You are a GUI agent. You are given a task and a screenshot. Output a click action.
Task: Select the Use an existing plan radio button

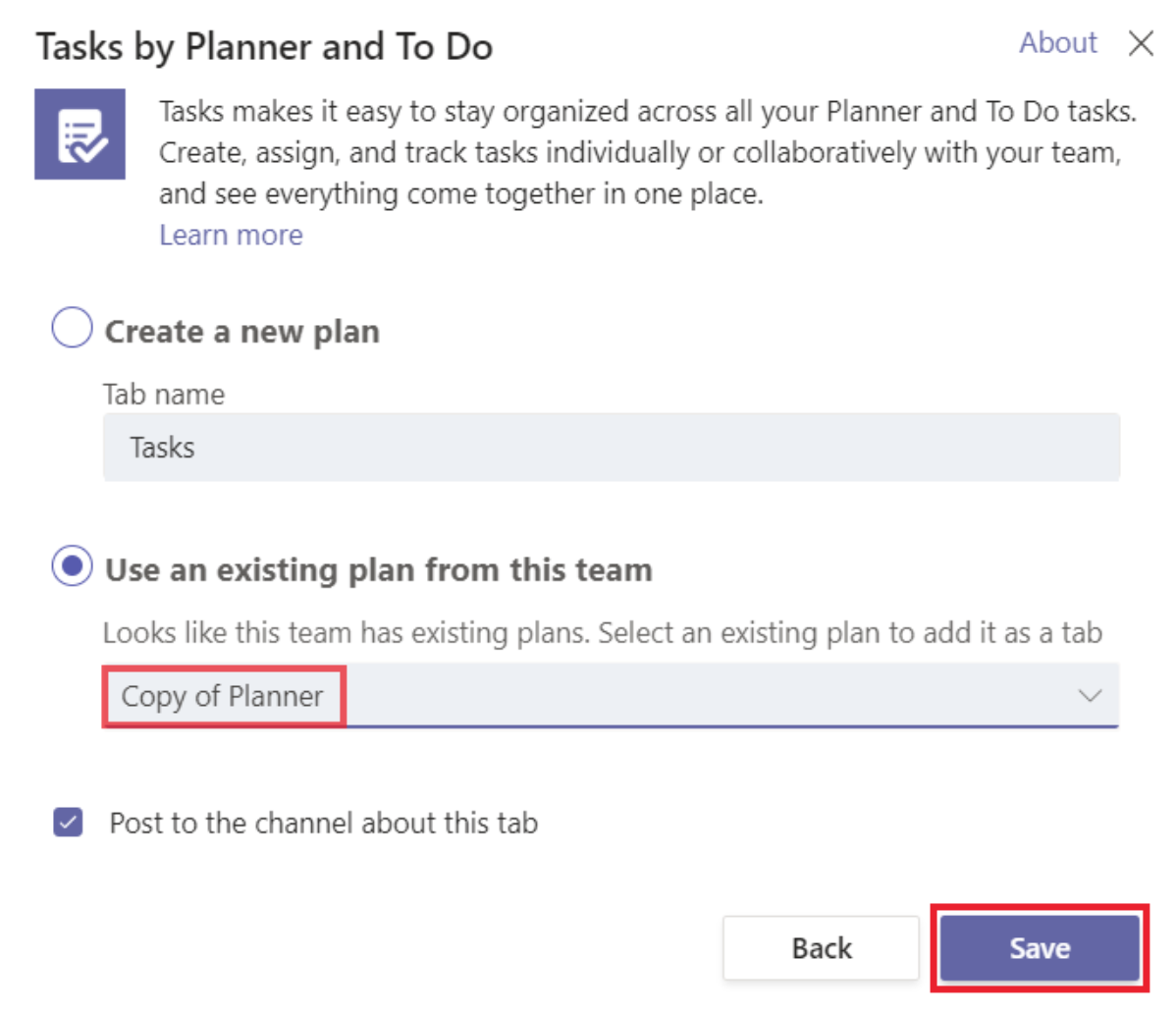(x=72, y=565)
